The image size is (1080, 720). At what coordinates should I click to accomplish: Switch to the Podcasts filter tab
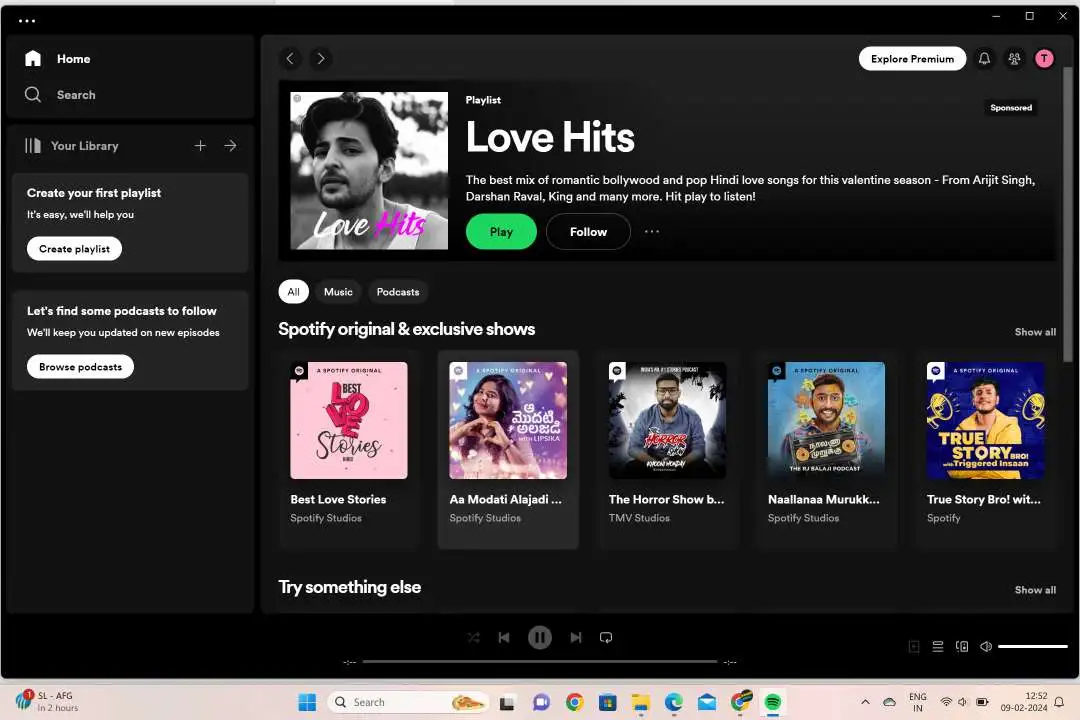coord(397,291)
